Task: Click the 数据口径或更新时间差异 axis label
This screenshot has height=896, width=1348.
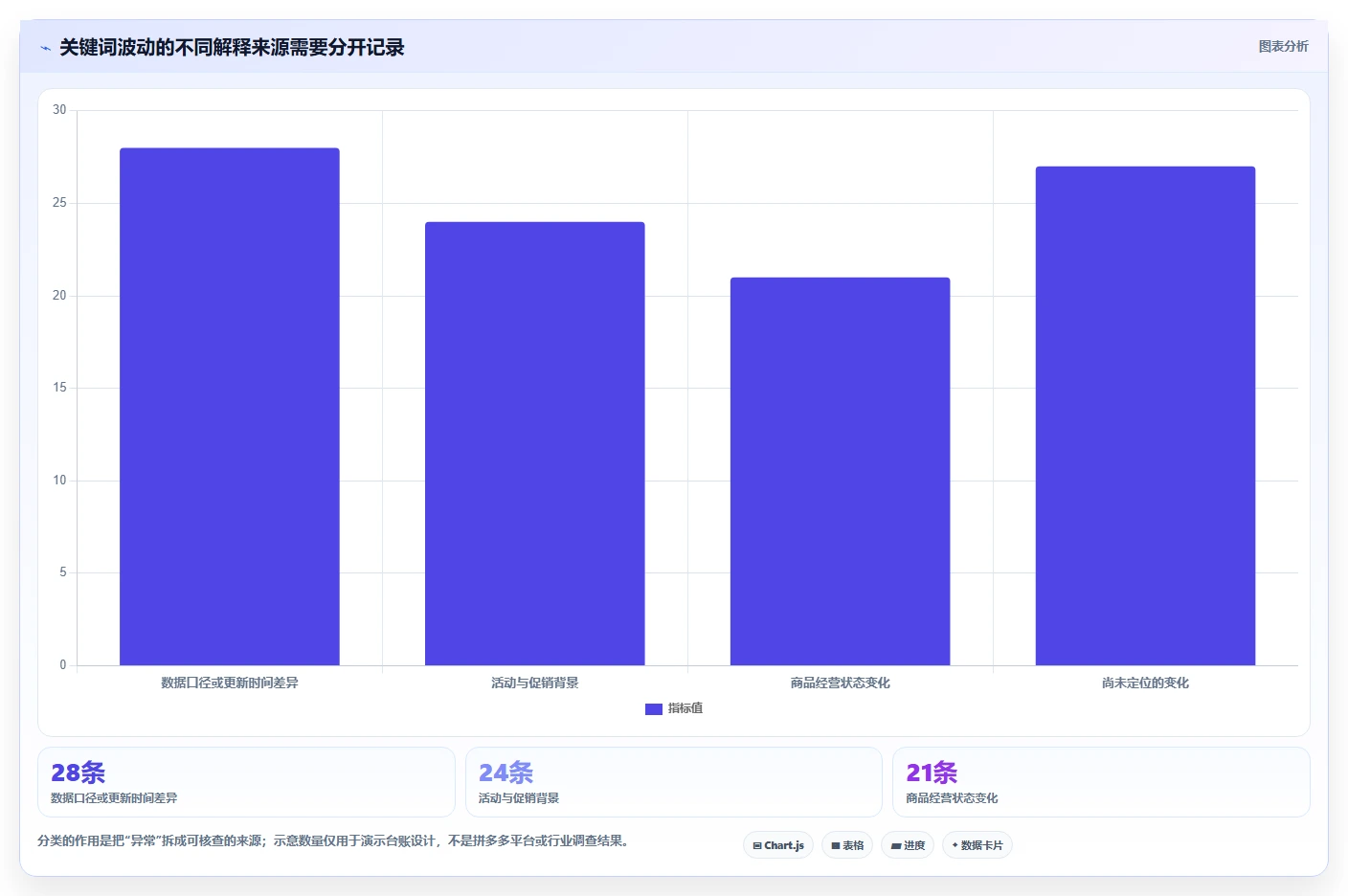Action: 230,683
